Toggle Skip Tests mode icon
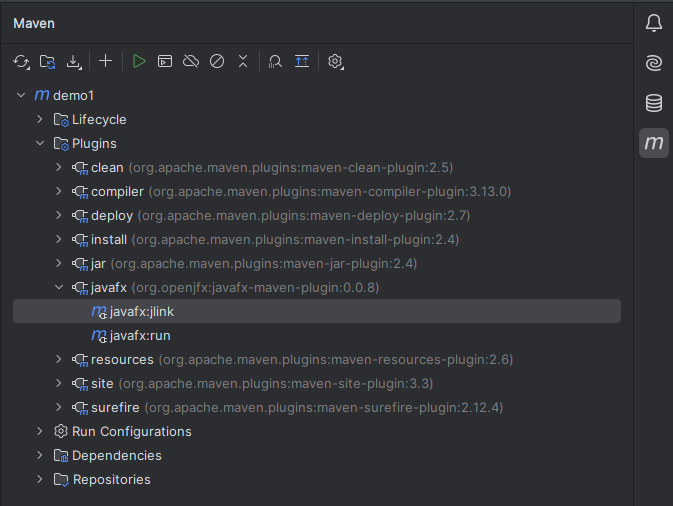The width and height of the screenshot is (673, 506). pos(217,61)
